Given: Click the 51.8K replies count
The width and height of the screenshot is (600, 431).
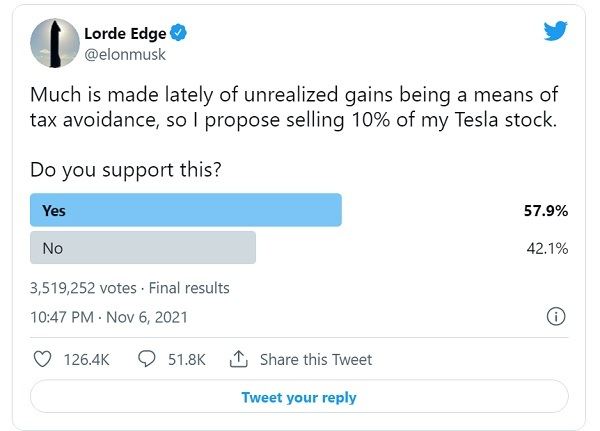Looking at the screenshot, I should pyautogui.click(x=184, y=359).
